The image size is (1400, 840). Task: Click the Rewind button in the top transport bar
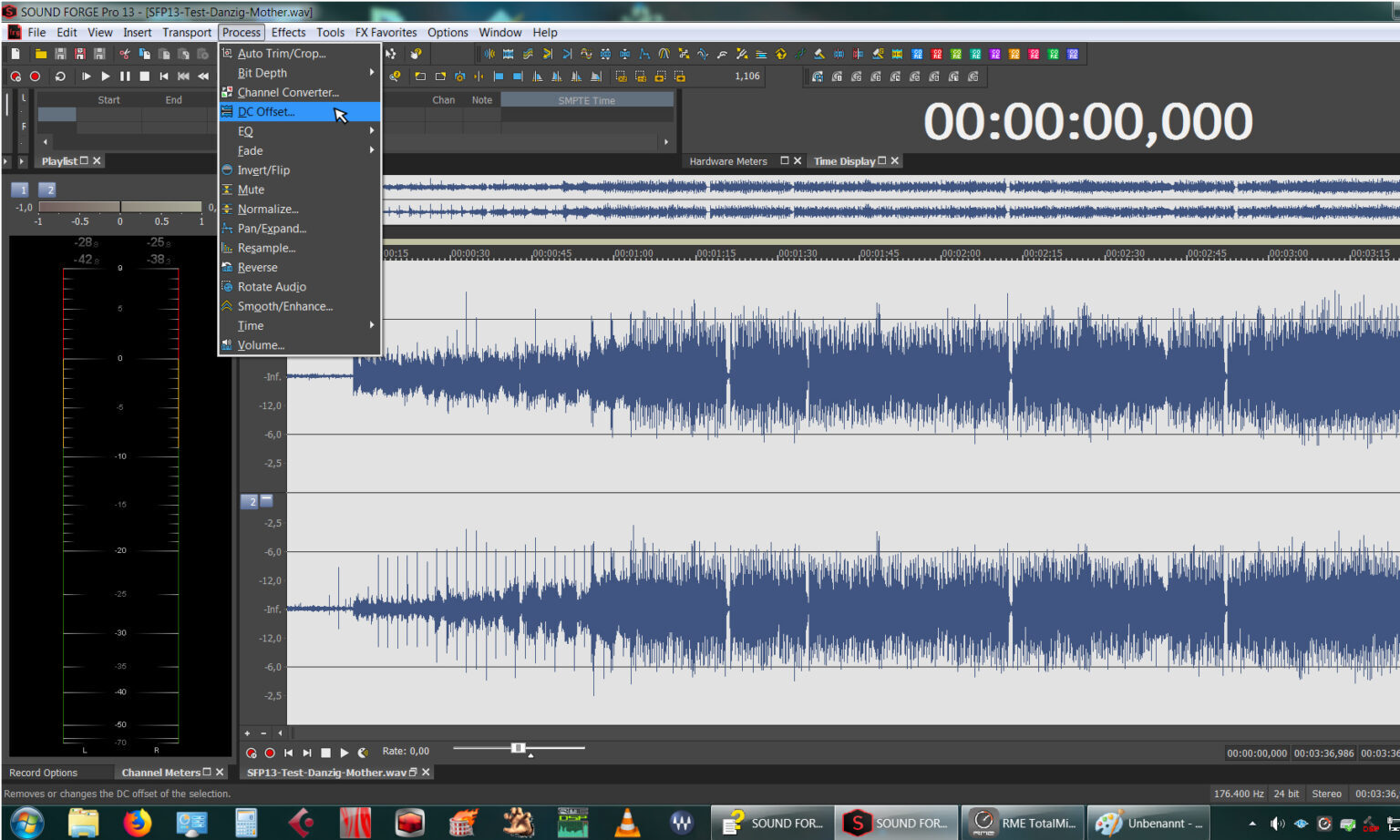click(x=202, y=77)
